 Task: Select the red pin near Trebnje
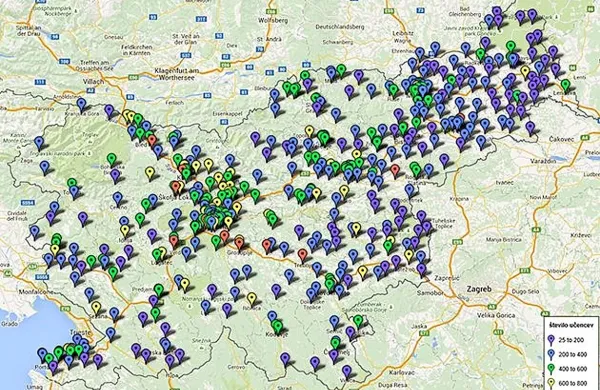pyautogui.click(x=303, y=254)
